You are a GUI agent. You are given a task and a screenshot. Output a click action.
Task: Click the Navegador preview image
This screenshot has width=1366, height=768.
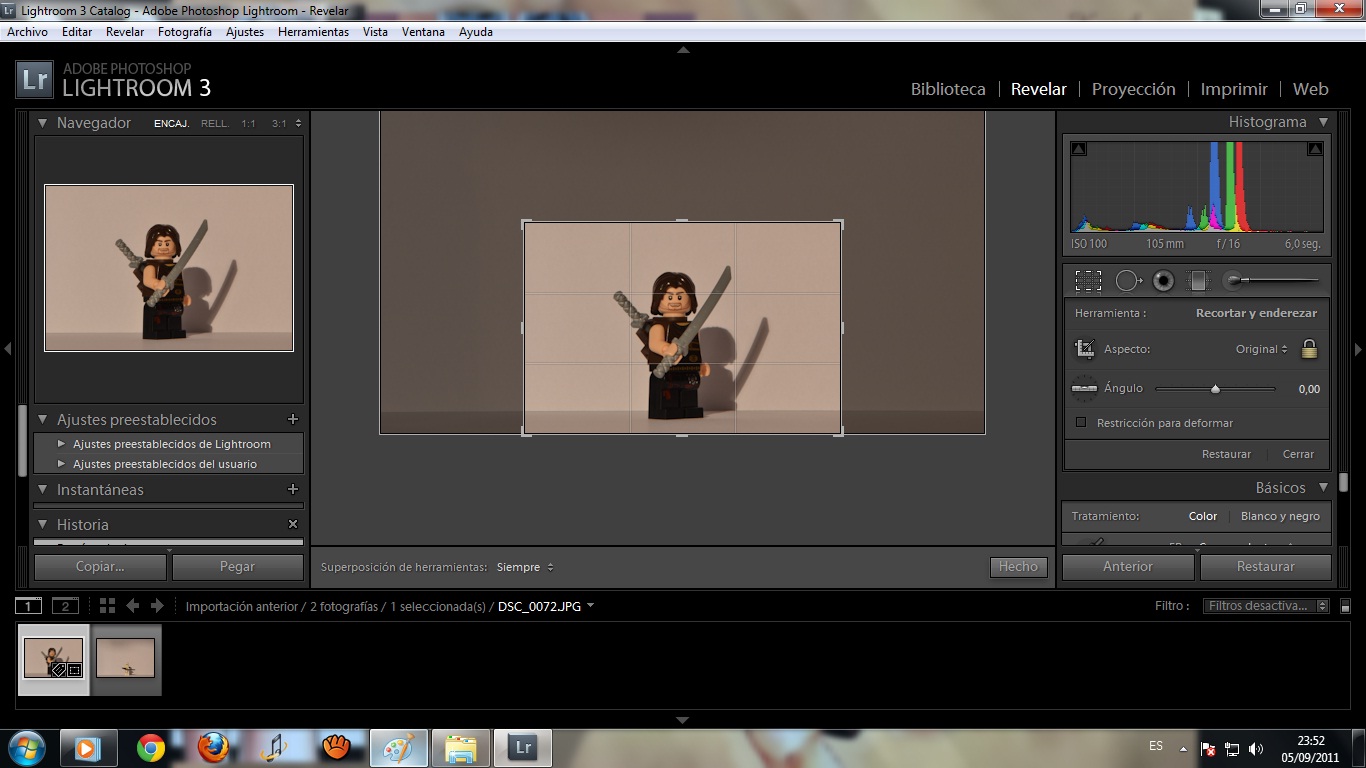pos(169,268)
